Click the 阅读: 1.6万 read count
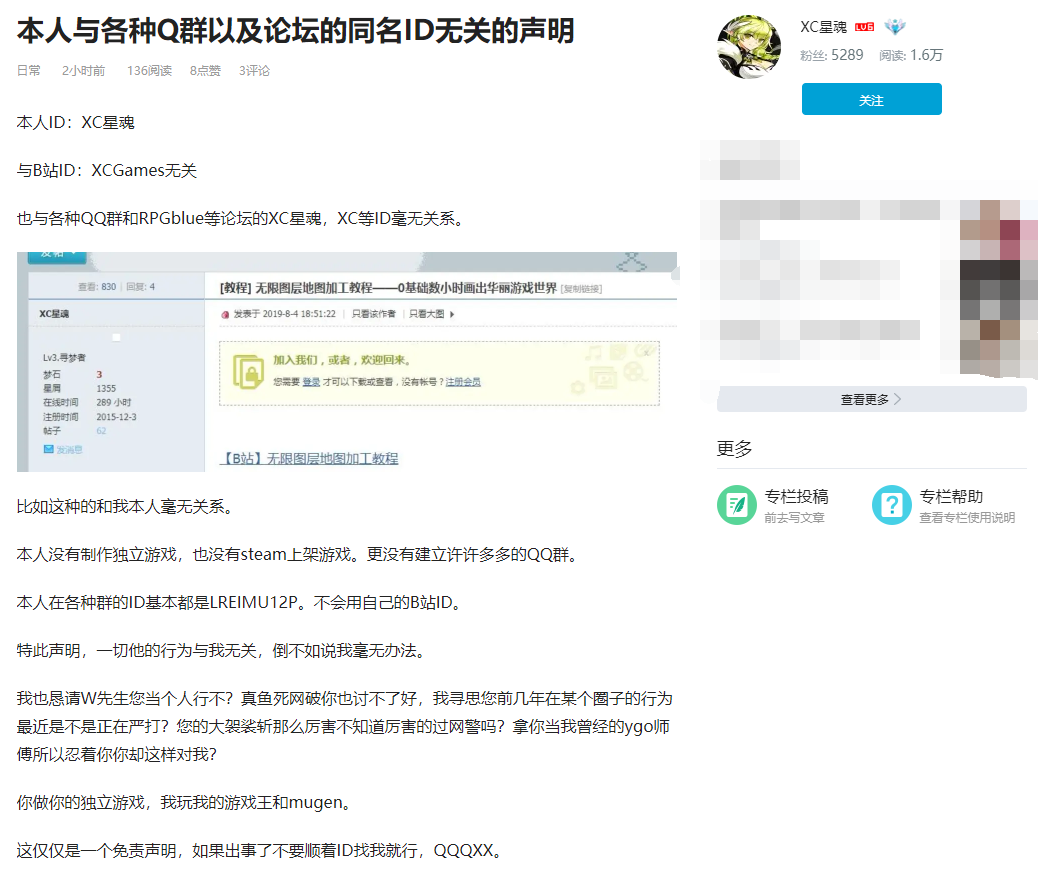The width and height of the screenshot is (1038, 875). click(x=910, y=55)
